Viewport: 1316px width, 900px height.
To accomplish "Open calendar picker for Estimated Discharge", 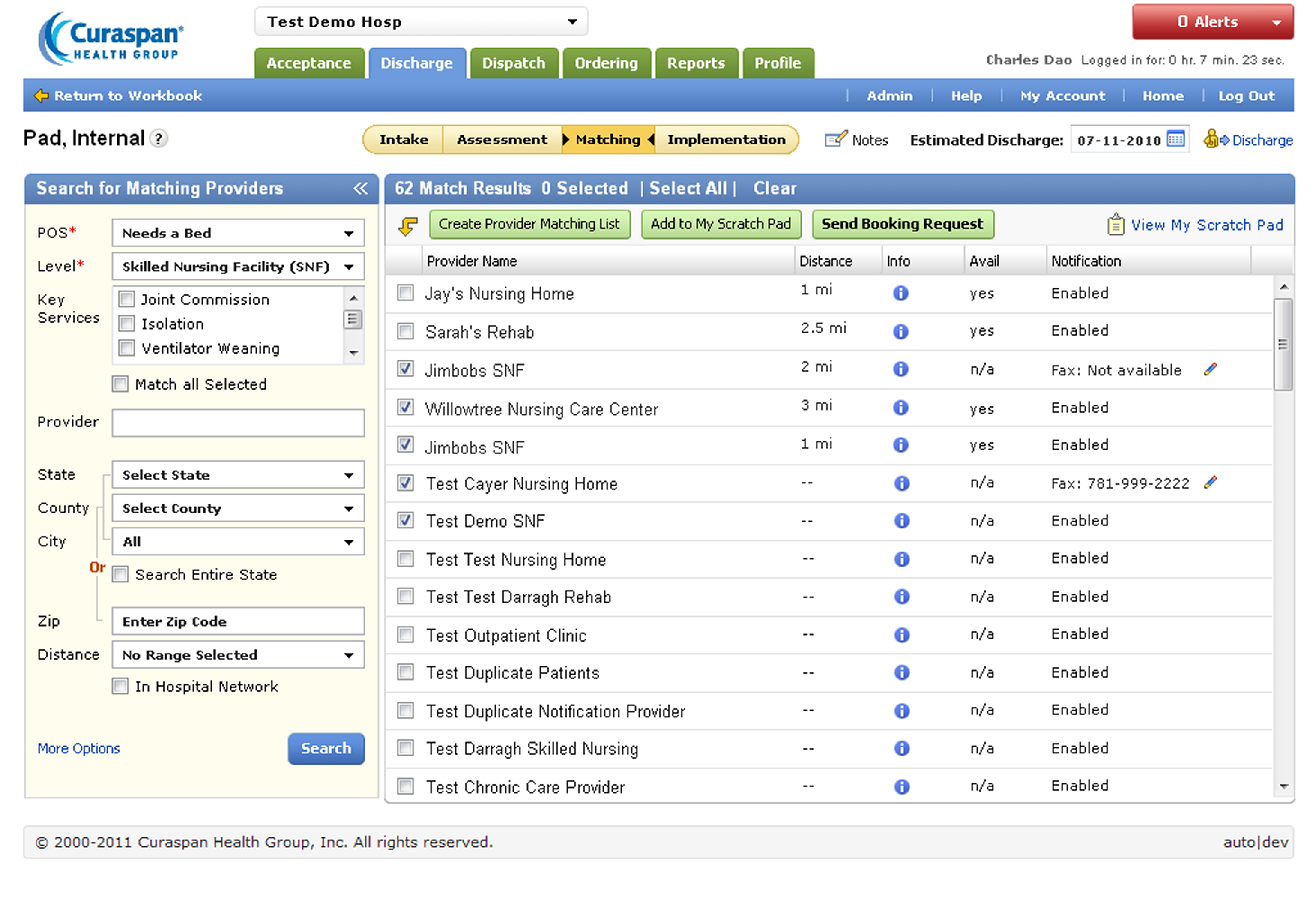I will click(1175, 139).
